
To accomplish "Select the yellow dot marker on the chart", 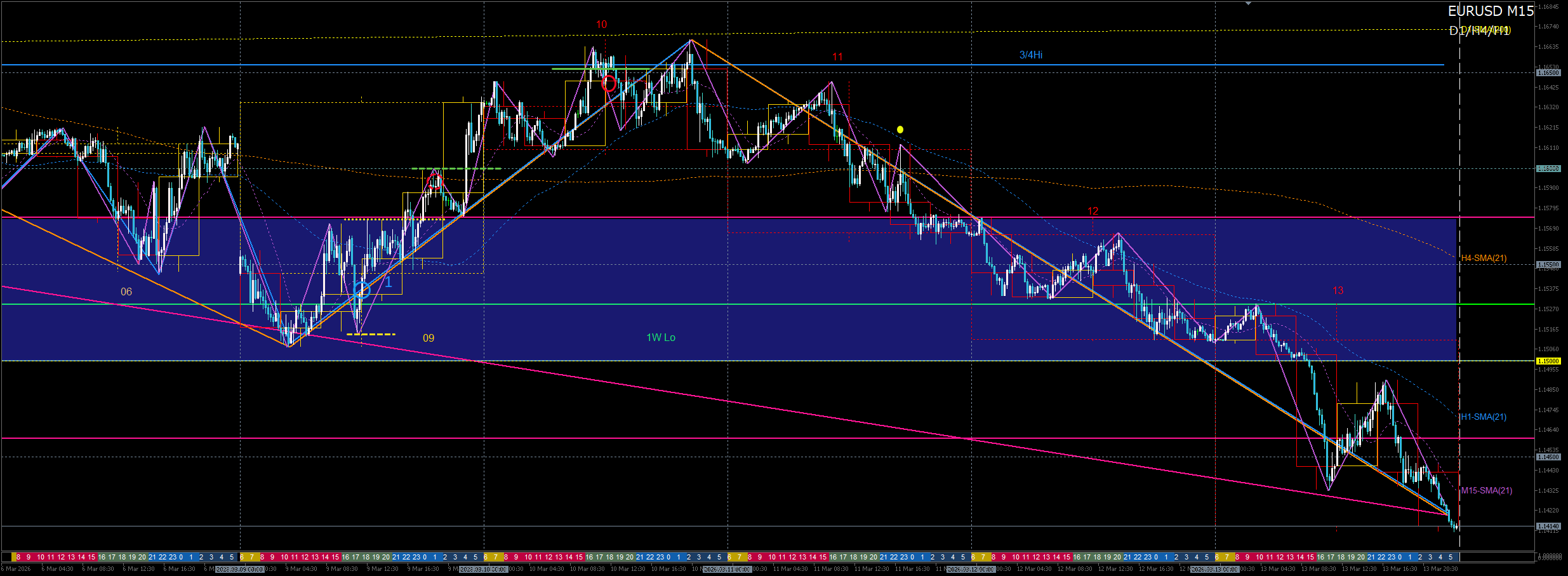I will 900,130.
